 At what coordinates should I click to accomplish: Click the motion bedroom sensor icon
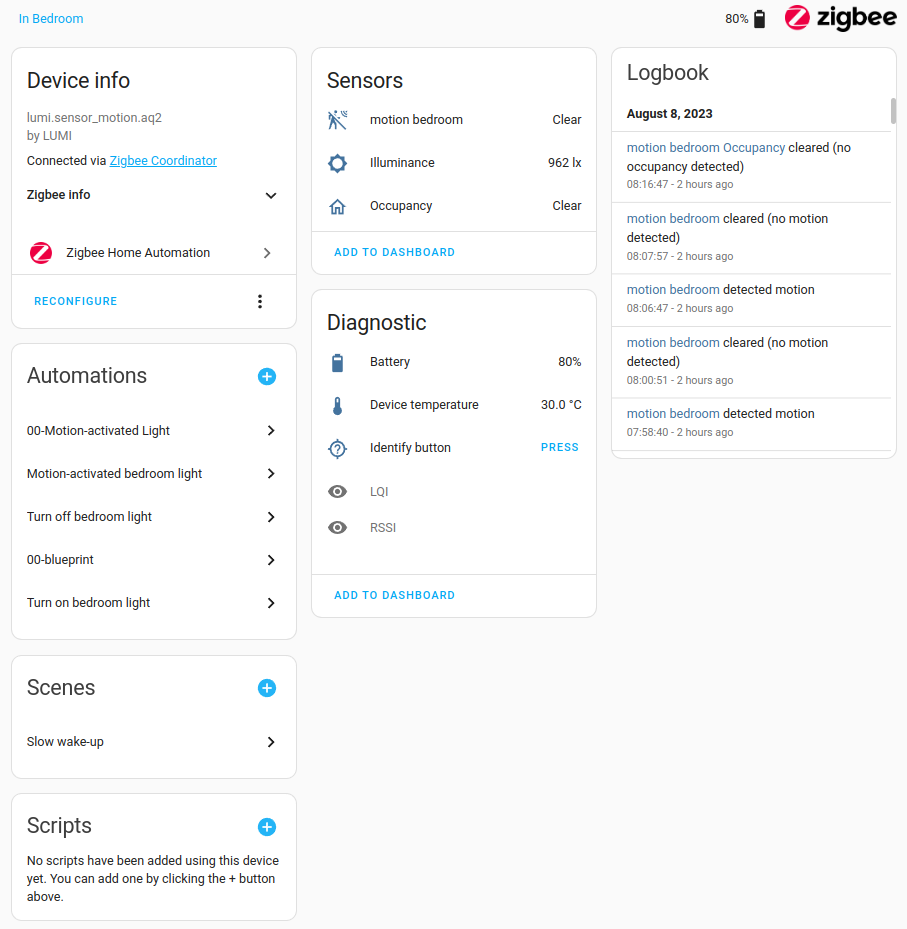[337, 119]
